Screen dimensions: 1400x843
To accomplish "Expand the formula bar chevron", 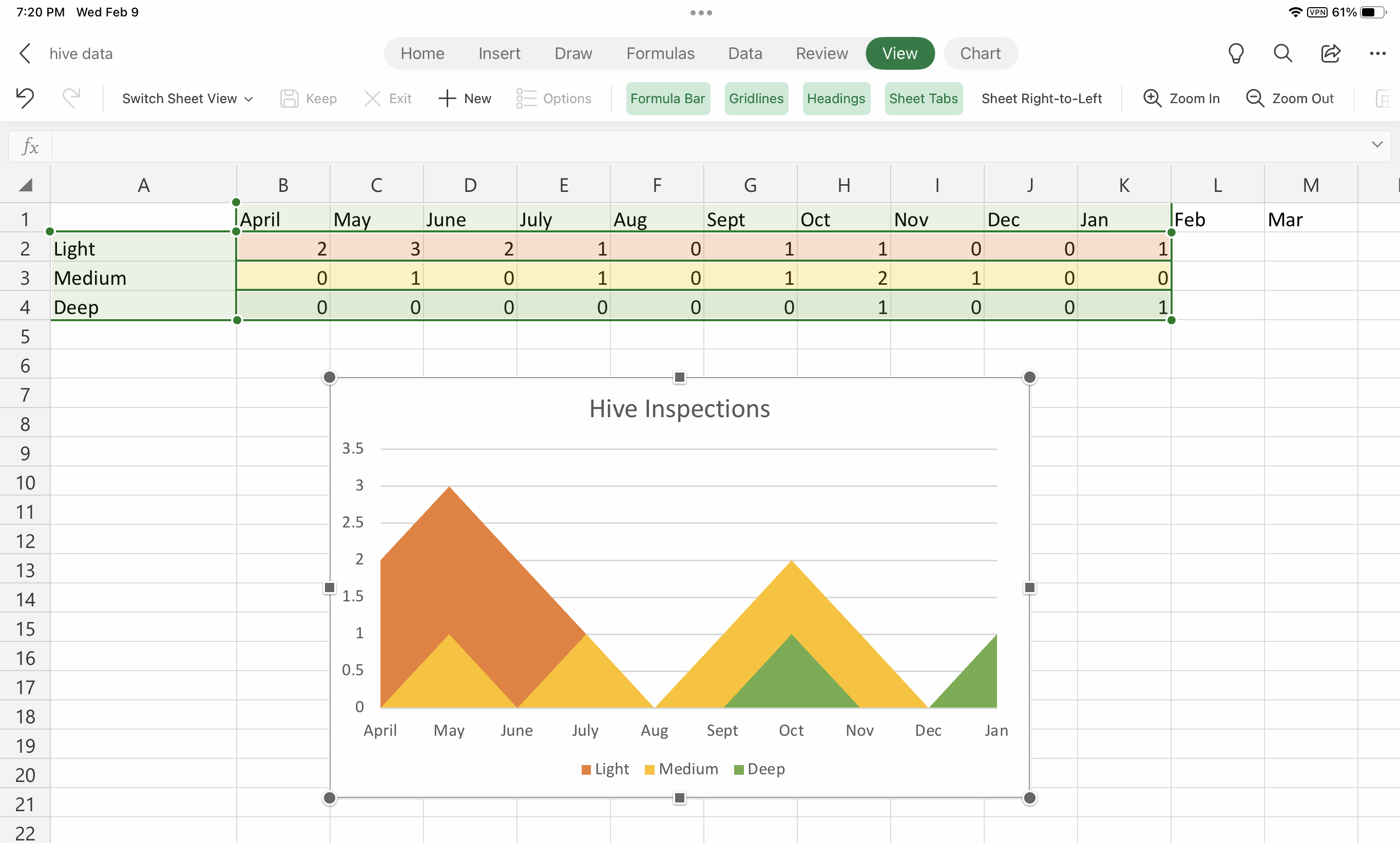I will pyautogui.click(x=1377, y=145).
